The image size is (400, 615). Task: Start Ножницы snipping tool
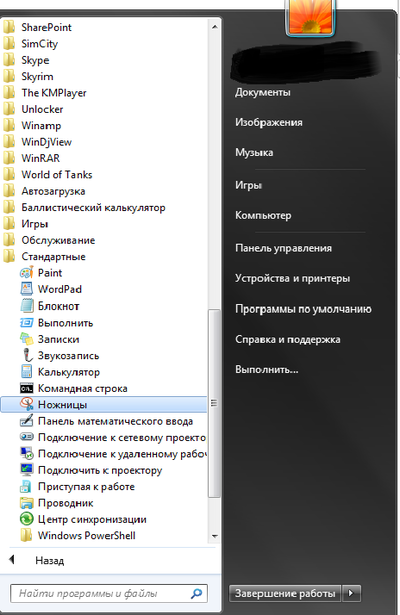coord(104,404)
